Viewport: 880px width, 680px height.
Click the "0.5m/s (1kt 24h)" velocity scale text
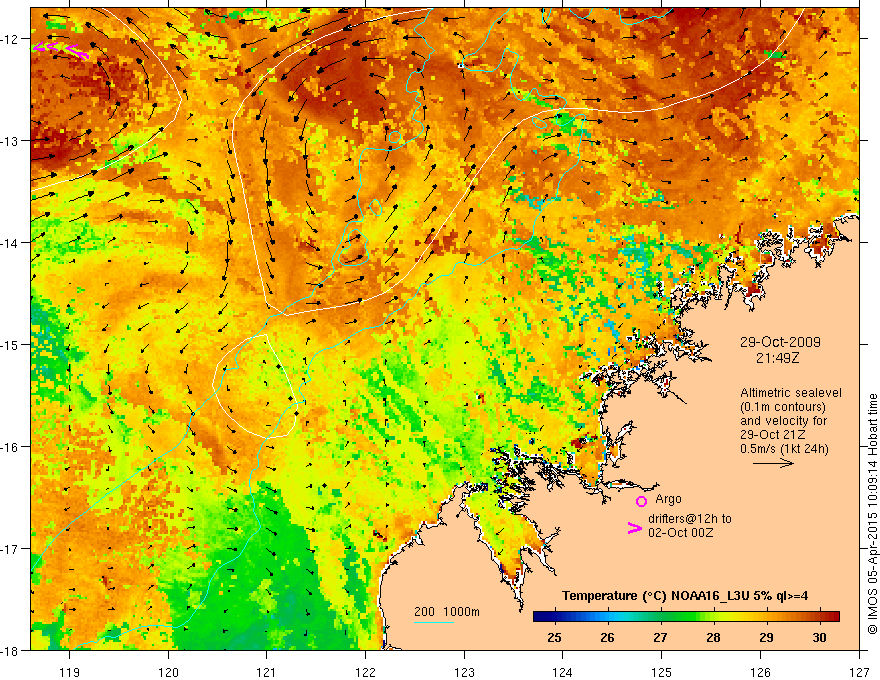pyautogui.click(x=785, y=449)
